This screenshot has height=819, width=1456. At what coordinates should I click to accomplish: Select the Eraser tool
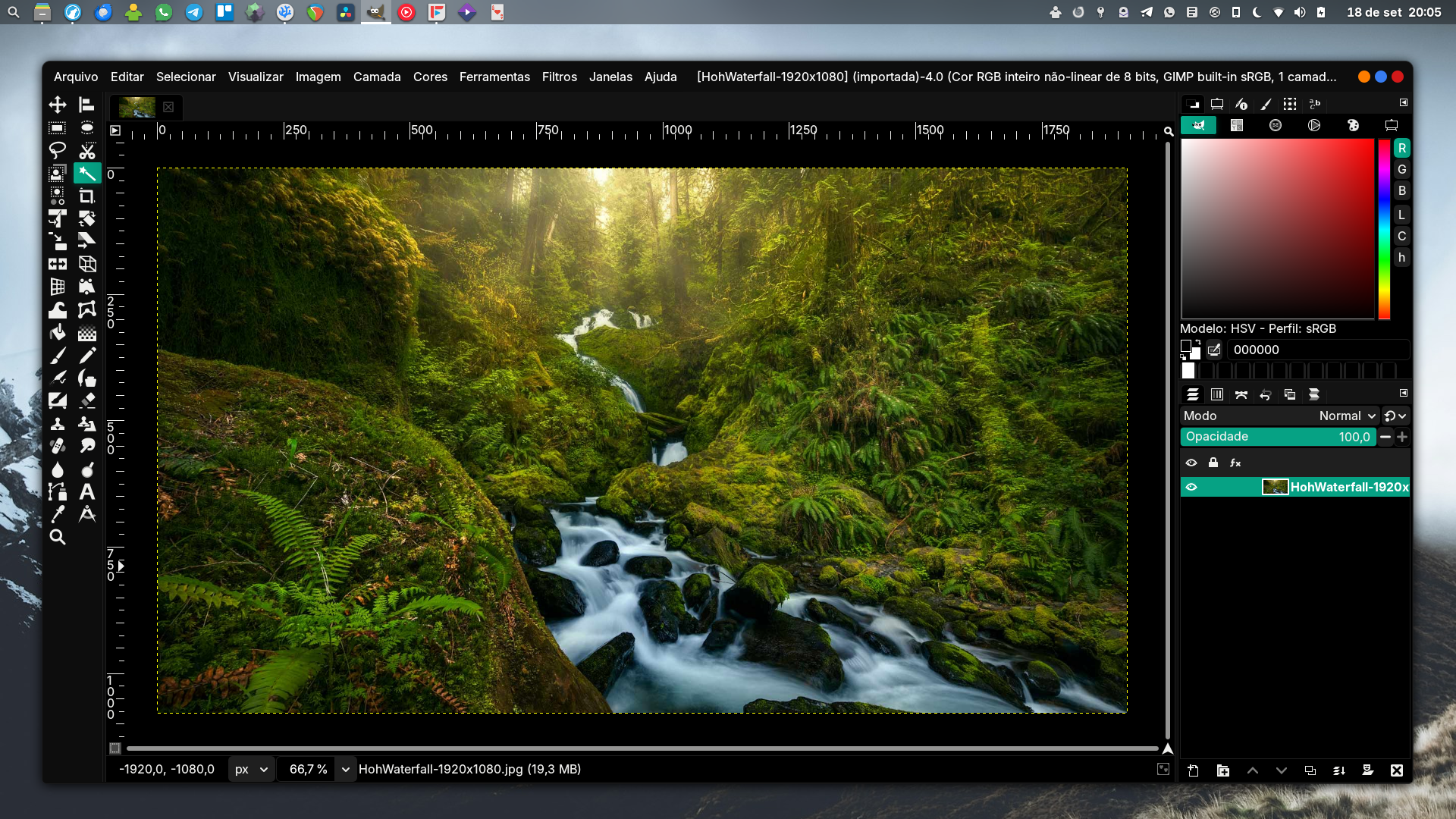(x=87, y=400)
